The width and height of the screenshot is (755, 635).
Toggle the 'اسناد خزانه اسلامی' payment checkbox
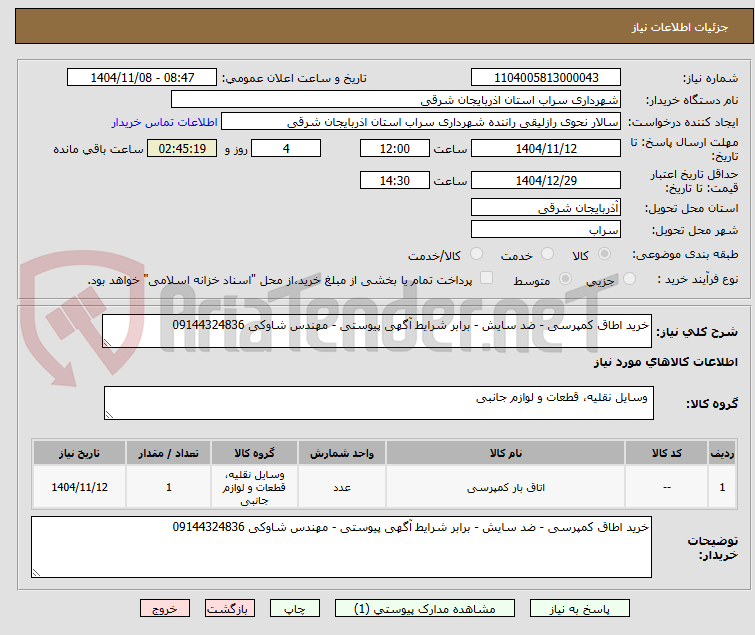(x=487, y=278)
